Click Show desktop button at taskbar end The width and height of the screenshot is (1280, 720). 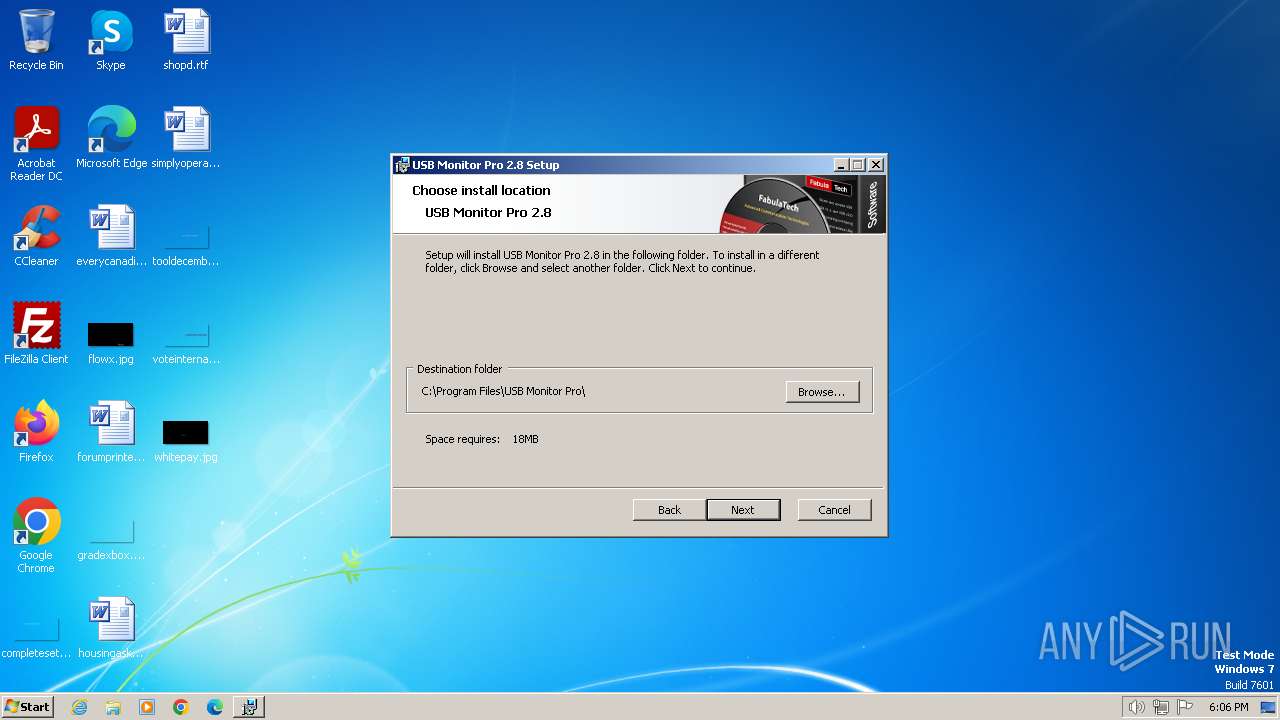pyautogui.click(x=1269, y=707)
